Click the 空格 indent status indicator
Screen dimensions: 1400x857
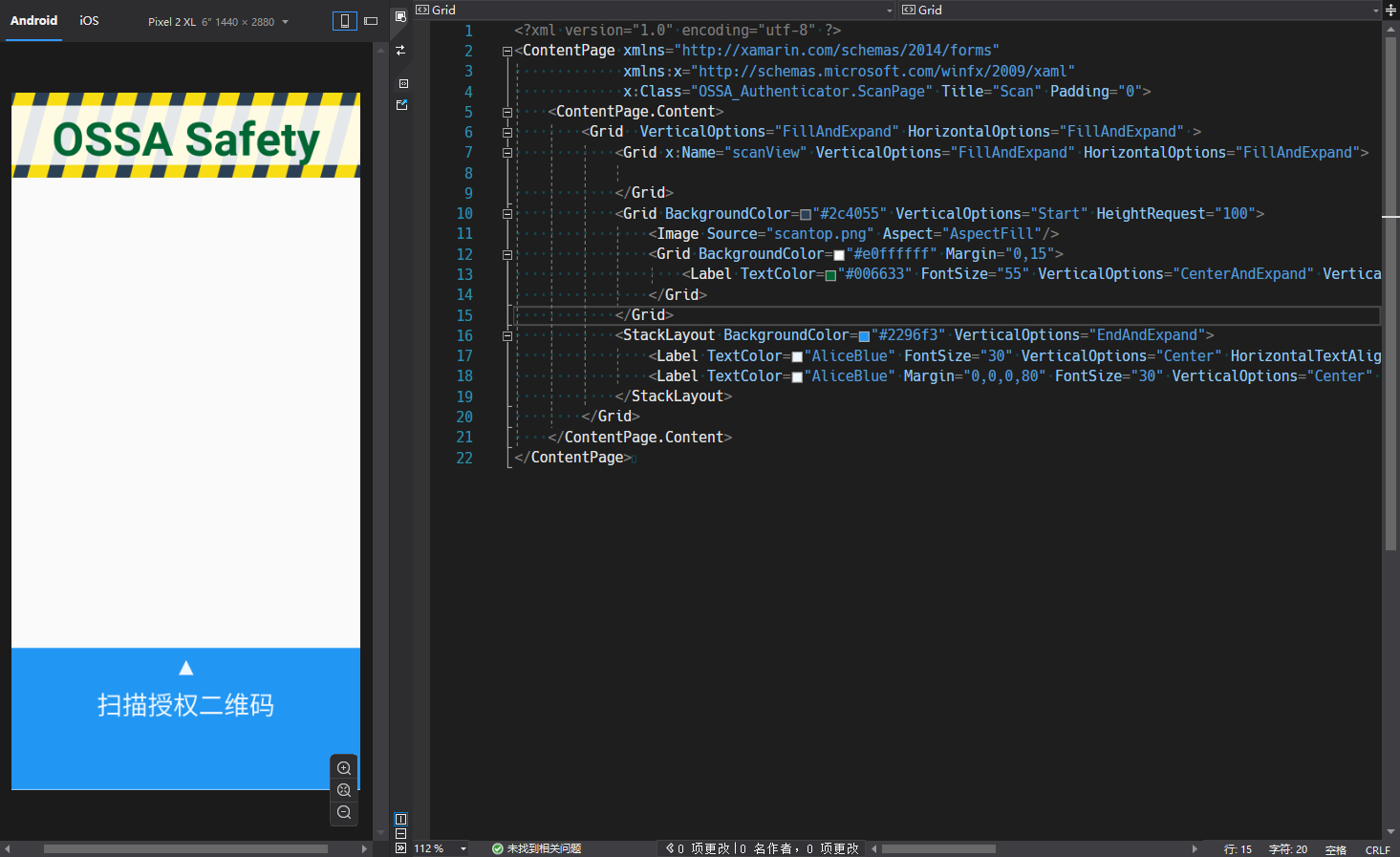(x=1336, y=849)
